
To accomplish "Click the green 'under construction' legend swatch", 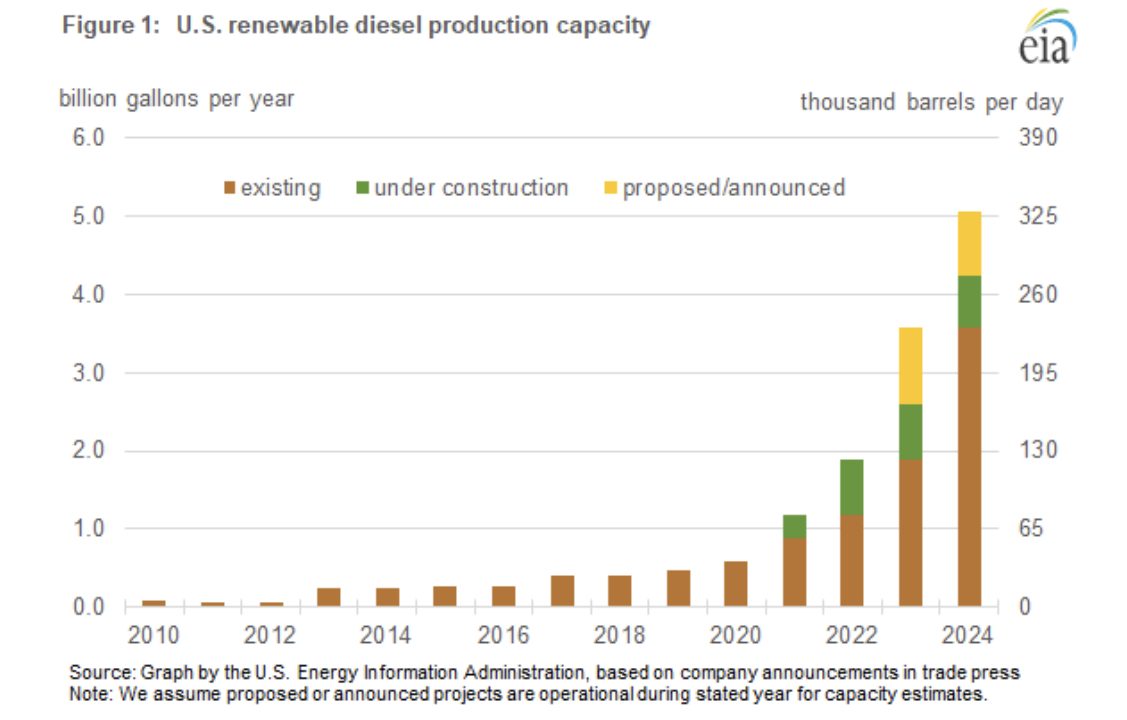I will click(361, 188).
